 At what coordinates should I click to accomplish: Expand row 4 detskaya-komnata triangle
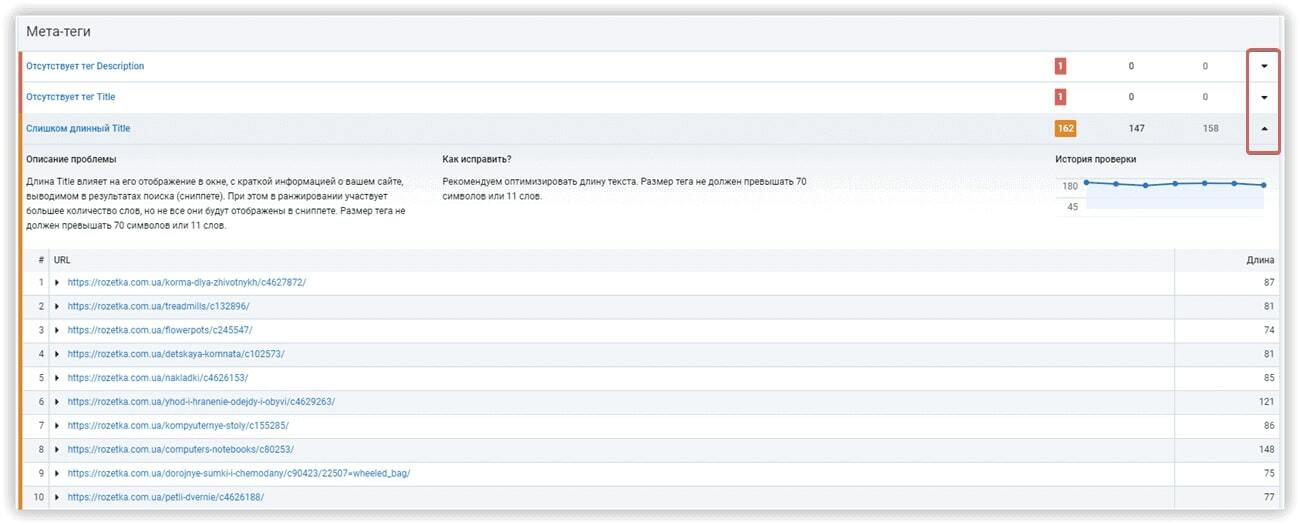click(58, 354)
